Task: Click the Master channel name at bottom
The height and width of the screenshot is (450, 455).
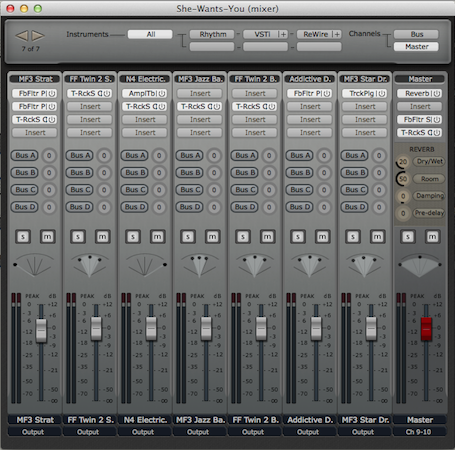Action: coord(420,420)
